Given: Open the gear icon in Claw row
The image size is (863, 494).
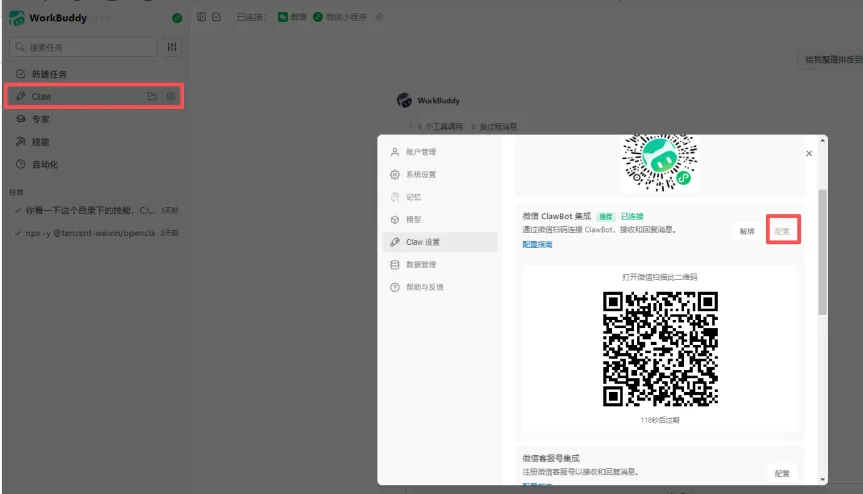Looking at the screenshot, I should click(x=171, y=96).
